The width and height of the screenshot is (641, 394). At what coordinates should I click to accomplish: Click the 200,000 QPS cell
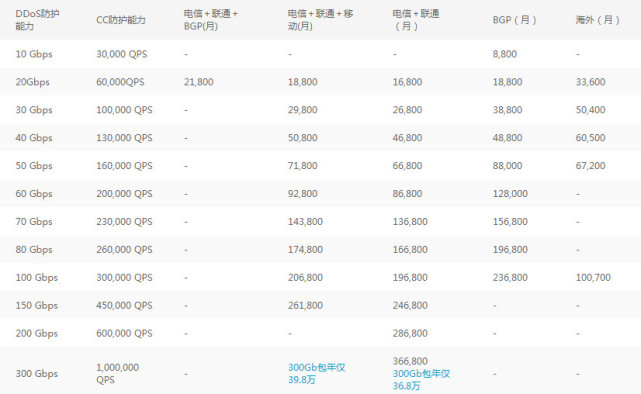pos(124,194)
